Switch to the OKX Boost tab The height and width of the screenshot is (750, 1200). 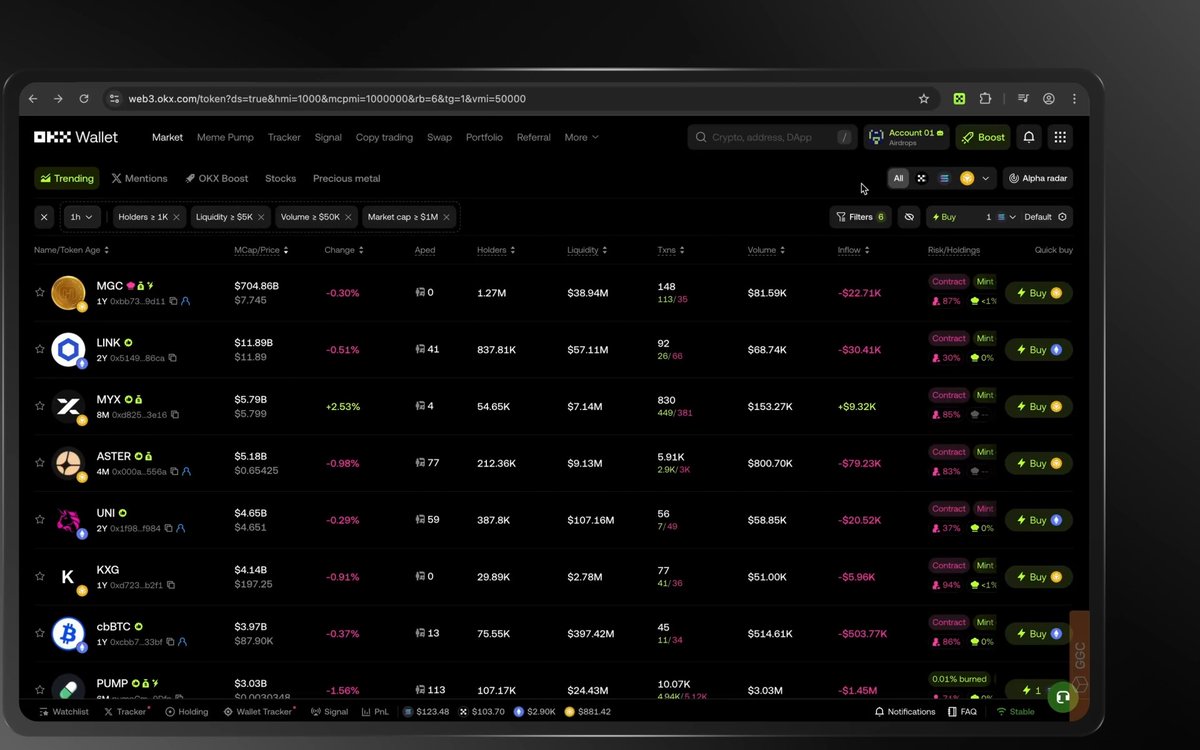pos(216,178)
